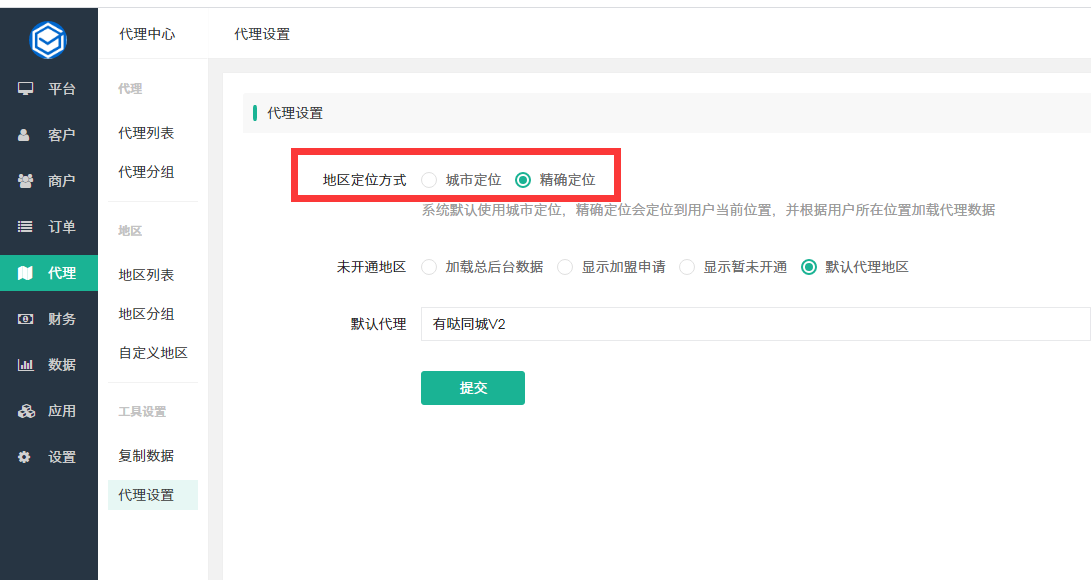Open the 设置 sidebar menu label

[62, 457]
